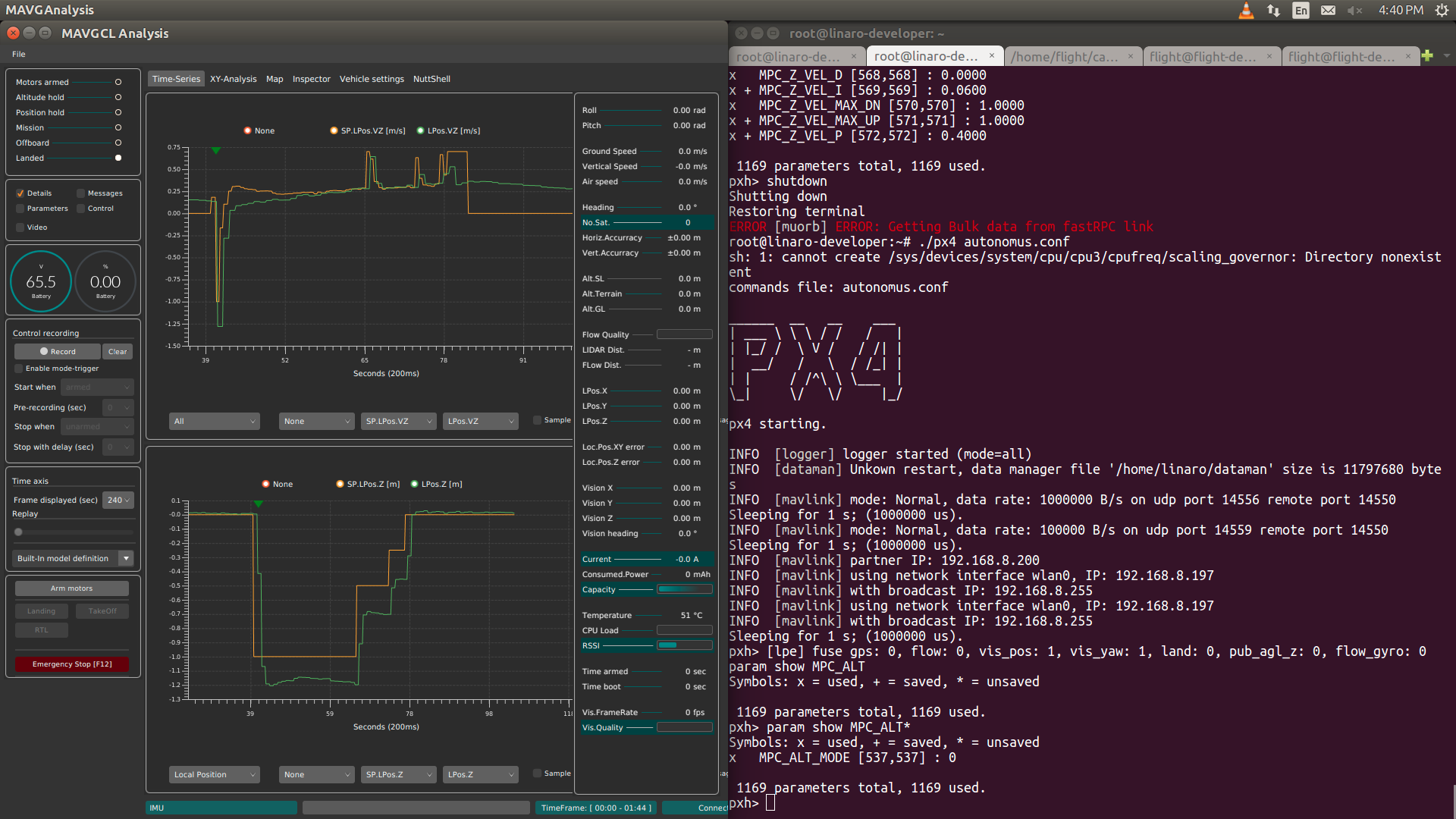Viewport: 1456px width, 819px height.
Task: Check the Video display option
Action: pyautogui.click(x=19, y=227)
